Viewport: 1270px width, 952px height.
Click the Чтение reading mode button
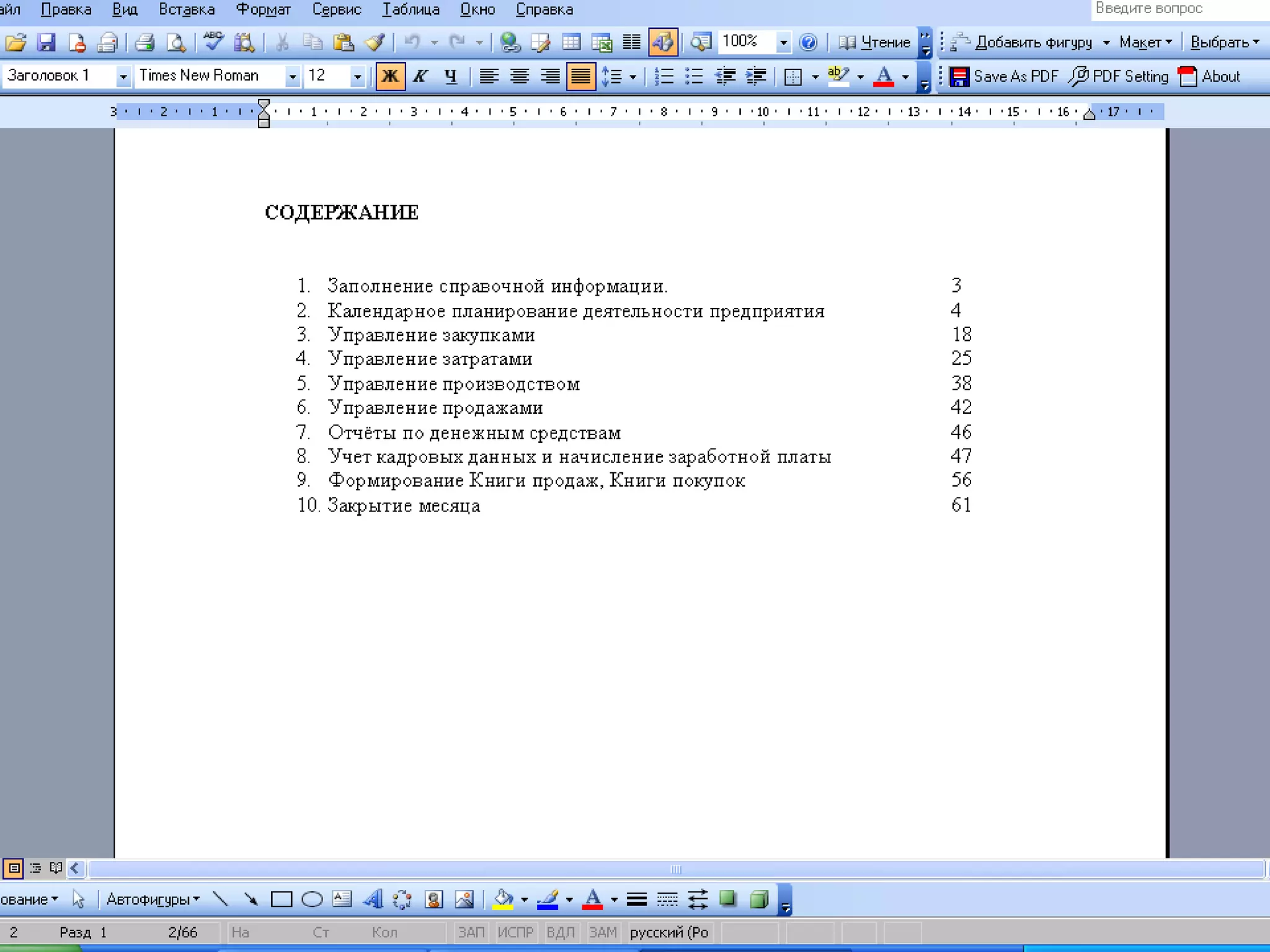[874, 42]
